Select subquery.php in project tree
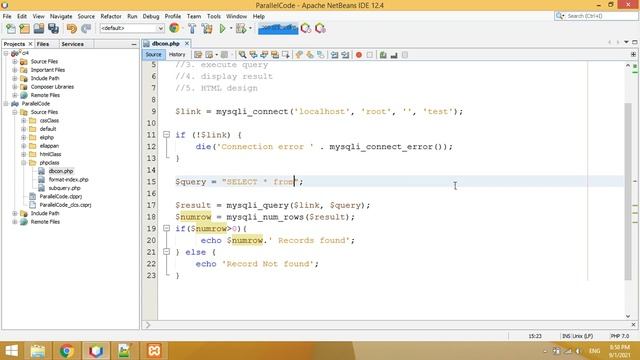640x360 pixels. (64, 188)
